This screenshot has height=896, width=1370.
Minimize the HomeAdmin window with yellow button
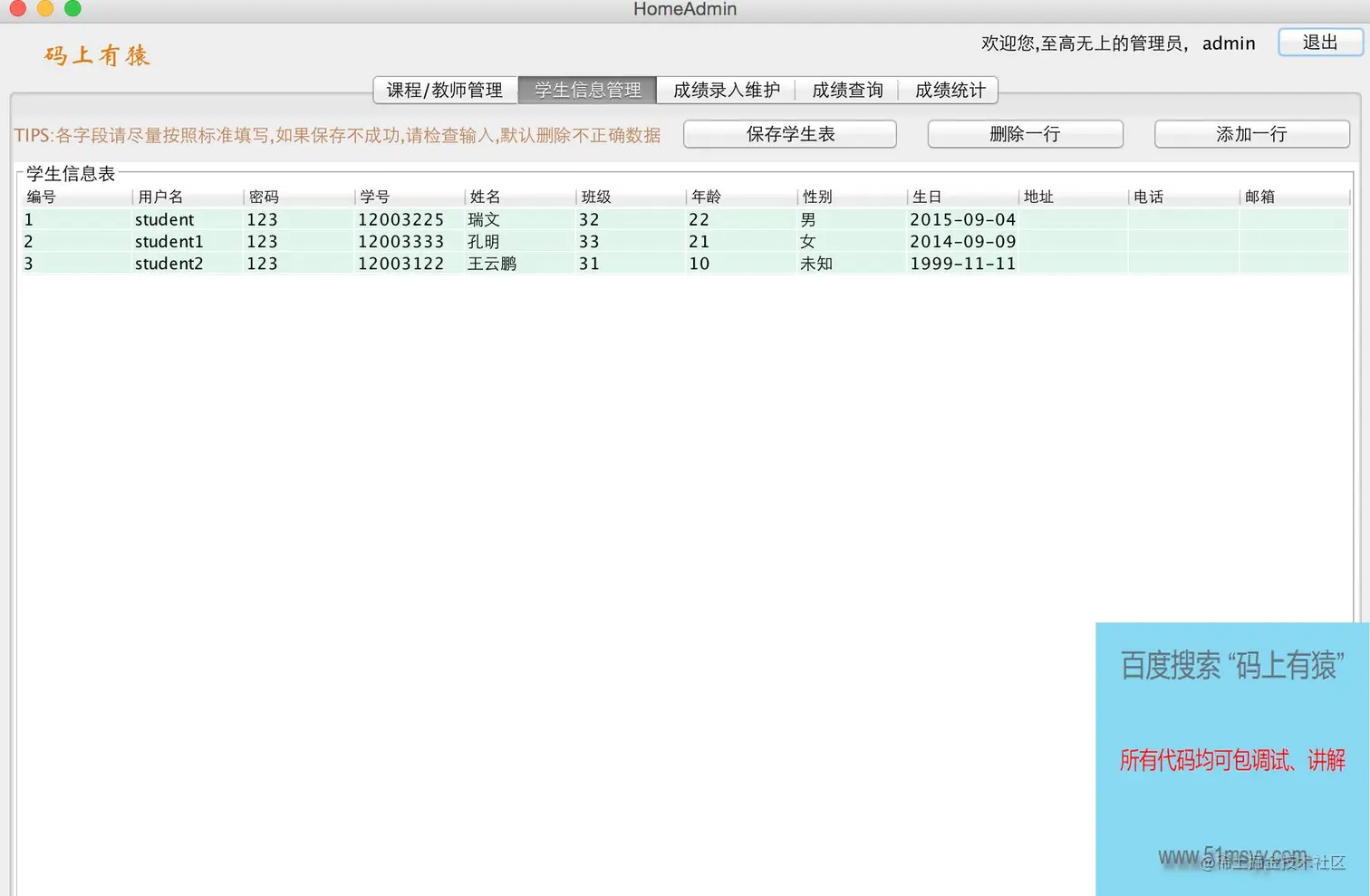(x=45, y=8)
